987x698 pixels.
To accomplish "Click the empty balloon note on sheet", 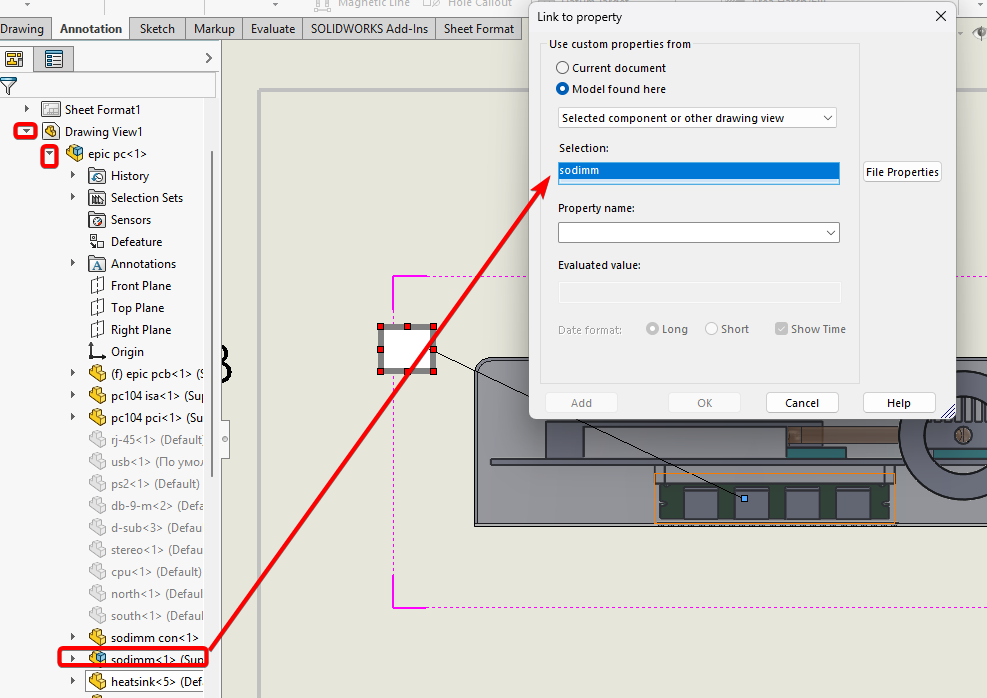I will click(x=407, y=349).
